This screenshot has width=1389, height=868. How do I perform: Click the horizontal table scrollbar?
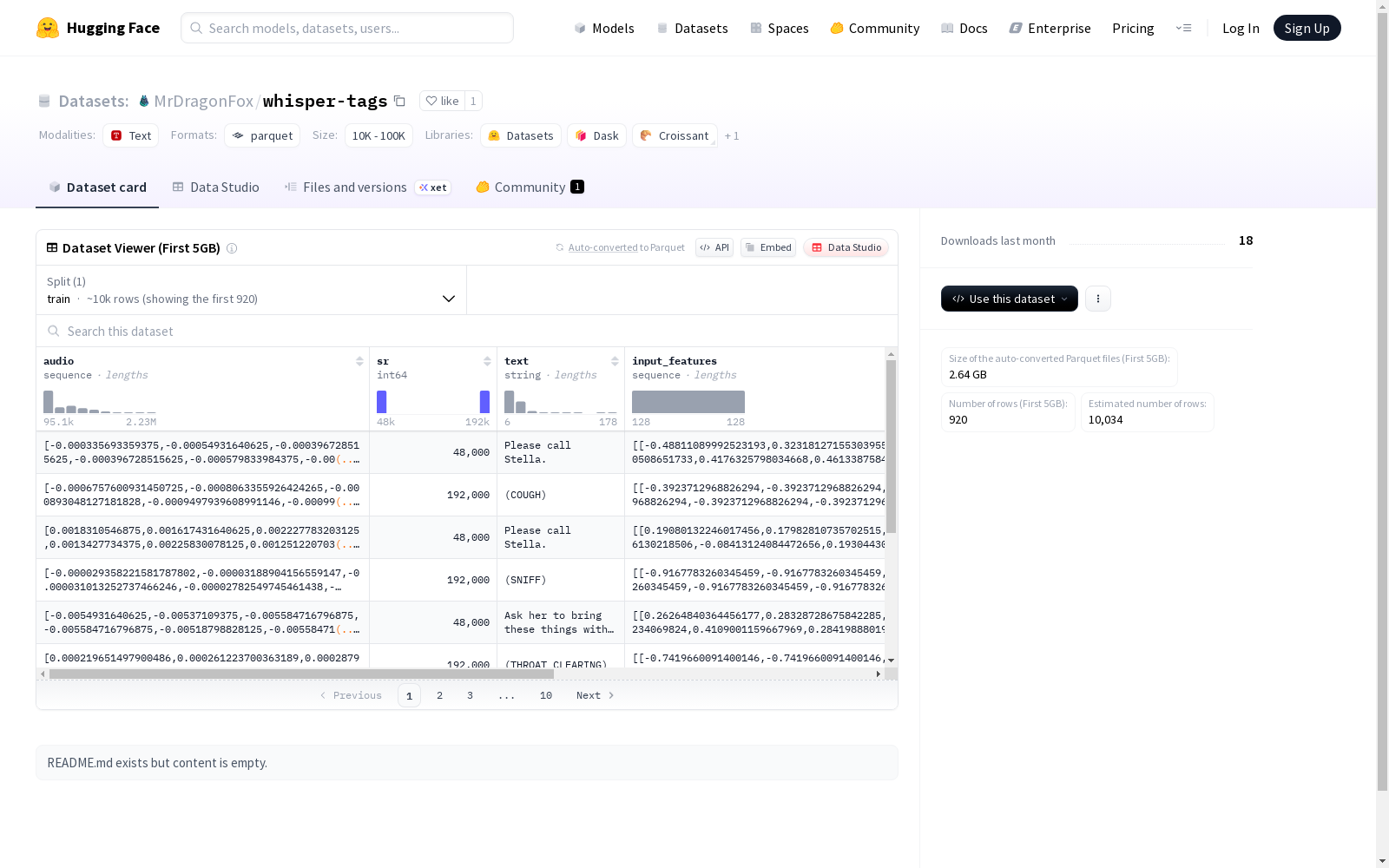[x=301, y=674]
